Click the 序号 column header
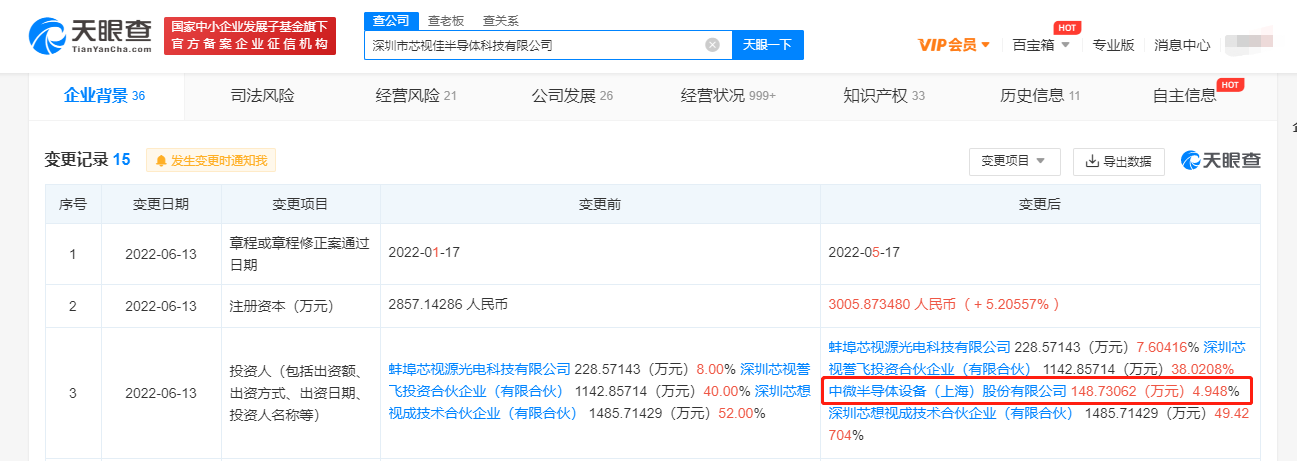 tap(73, 204)
